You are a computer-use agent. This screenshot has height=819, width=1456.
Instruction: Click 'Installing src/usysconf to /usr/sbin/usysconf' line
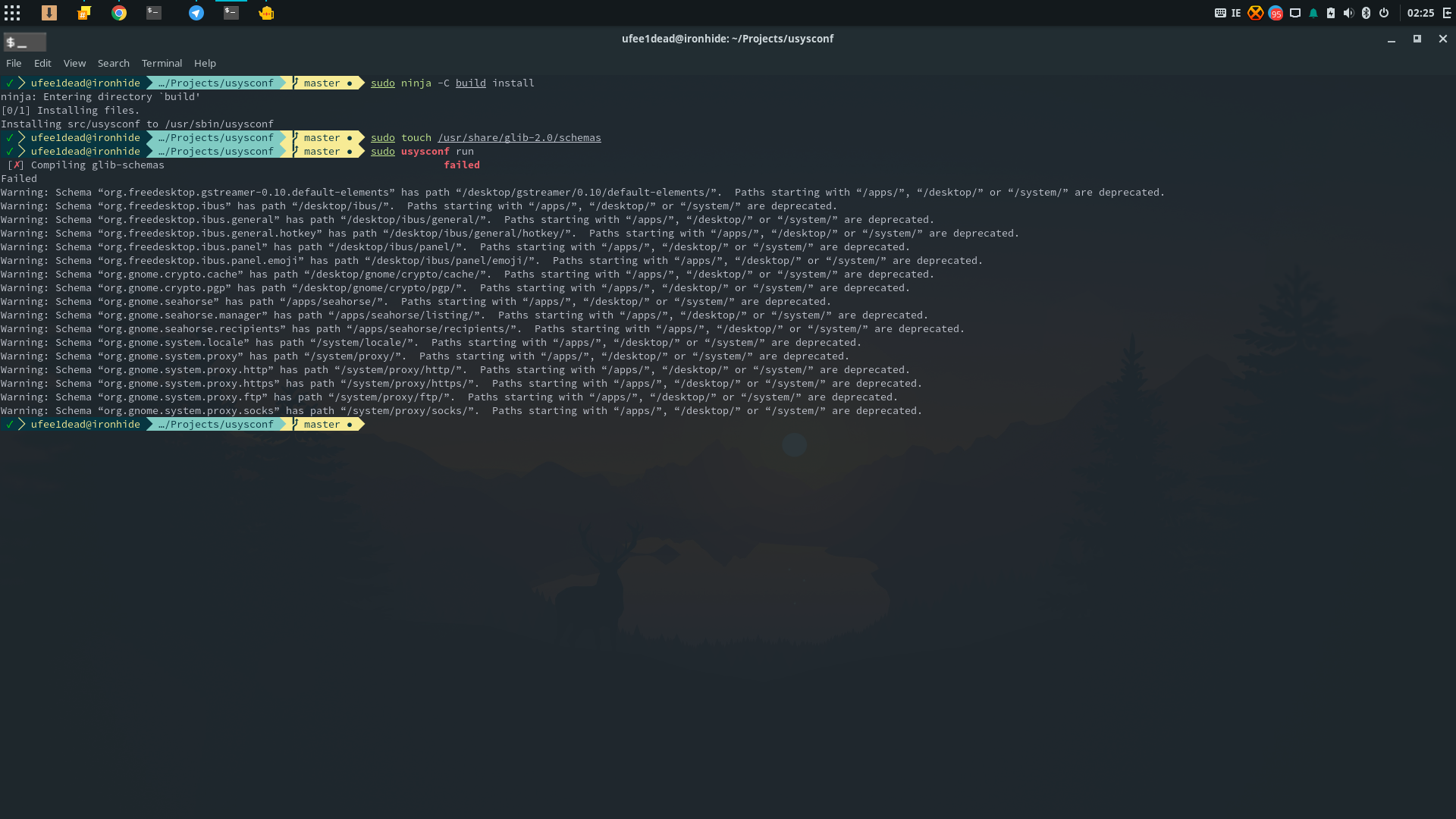click(x=137, y=124)
